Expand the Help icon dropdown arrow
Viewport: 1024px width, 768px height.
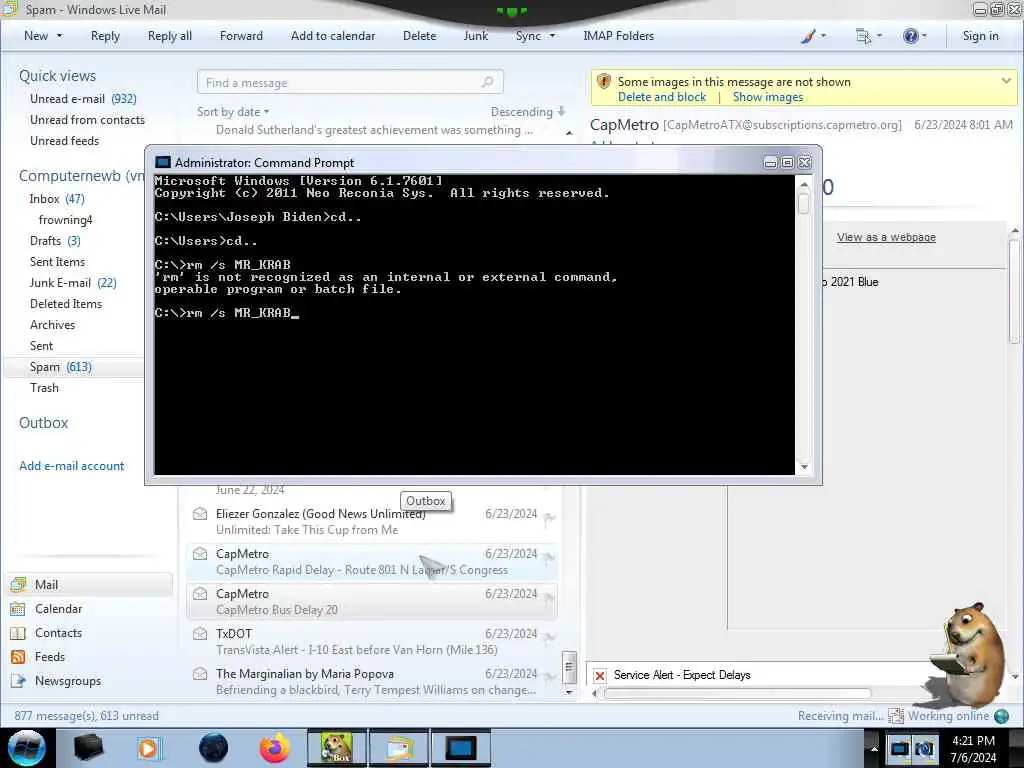point(924,36)
